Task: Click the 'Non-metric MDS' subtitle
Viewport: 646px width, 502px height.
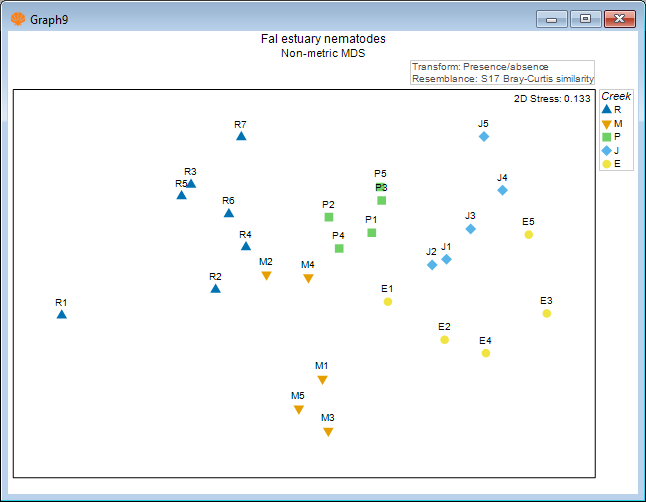Action: point(322,53)
